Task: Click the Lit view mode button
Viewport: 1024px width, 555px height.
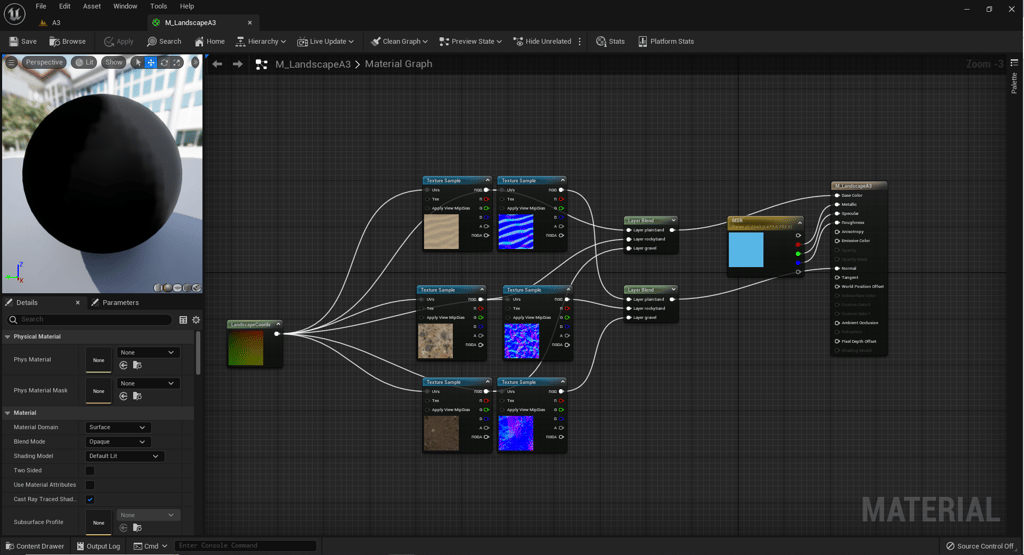Action: 85,62
